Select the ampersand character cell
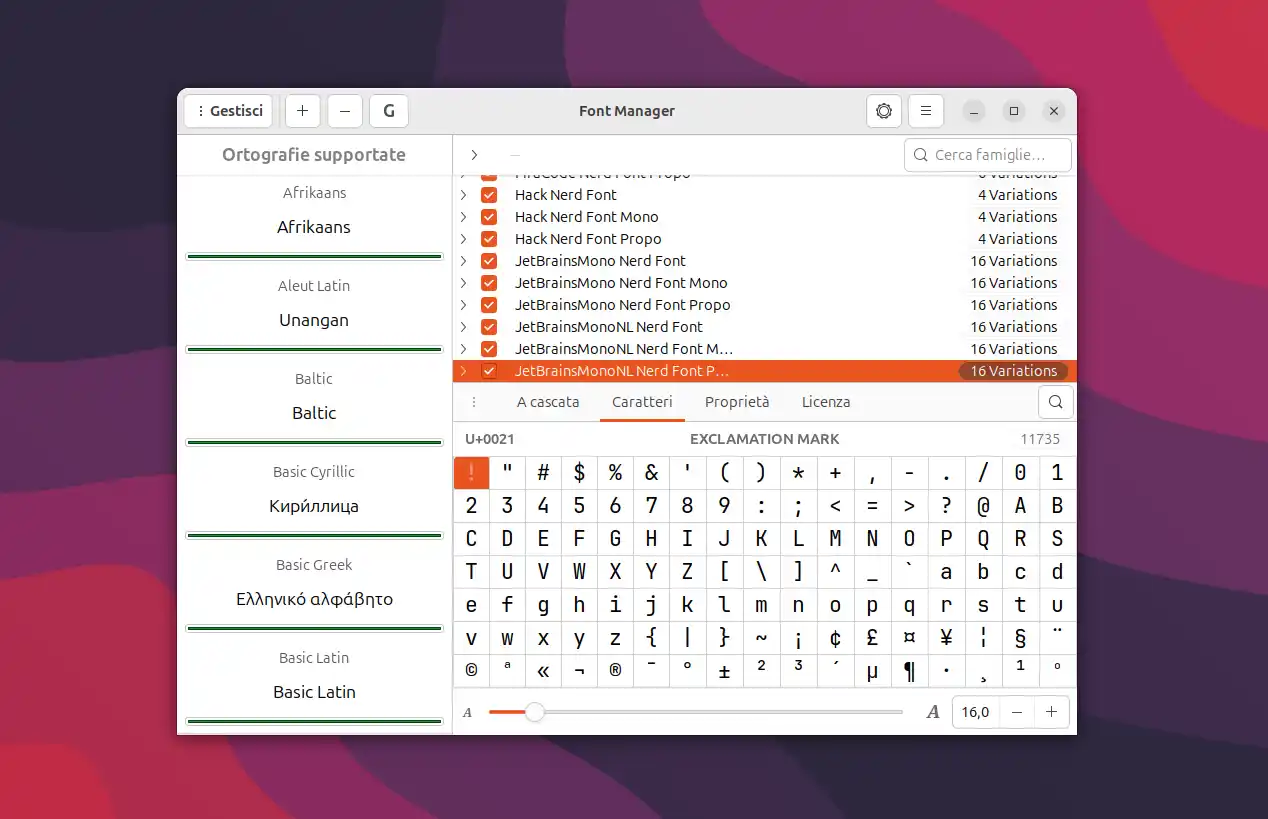This screenshot has height=819, width=1268. tap(651, 473)
